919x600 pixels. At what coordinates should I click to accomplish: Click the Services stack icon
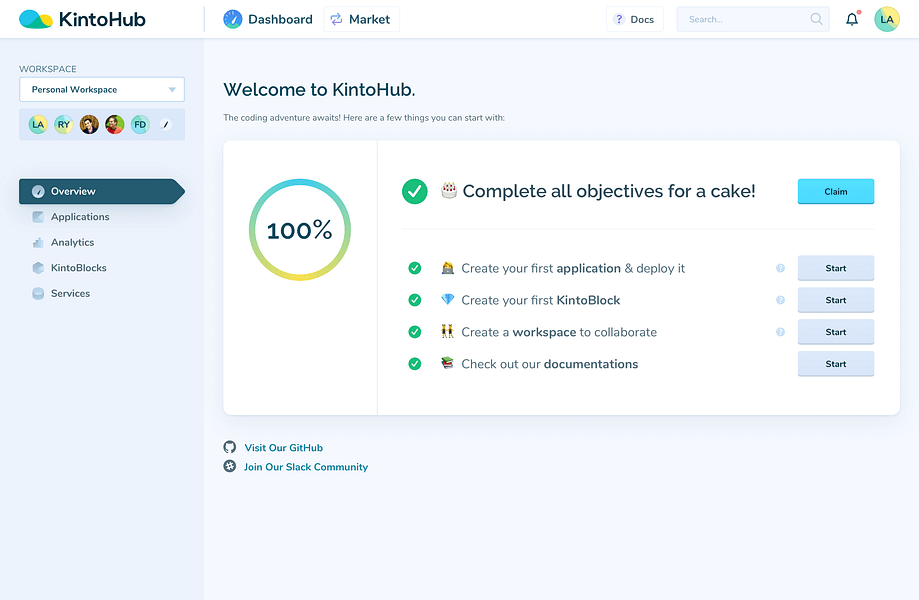(38, 294)
